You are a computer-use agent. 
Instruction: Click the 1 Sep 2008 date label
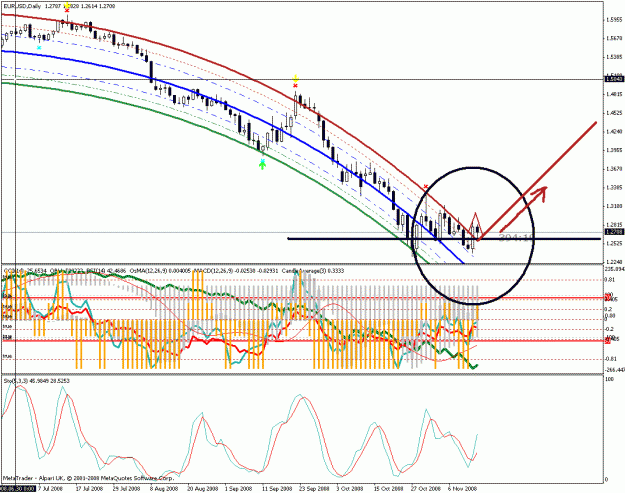click(x=238, y=489)
